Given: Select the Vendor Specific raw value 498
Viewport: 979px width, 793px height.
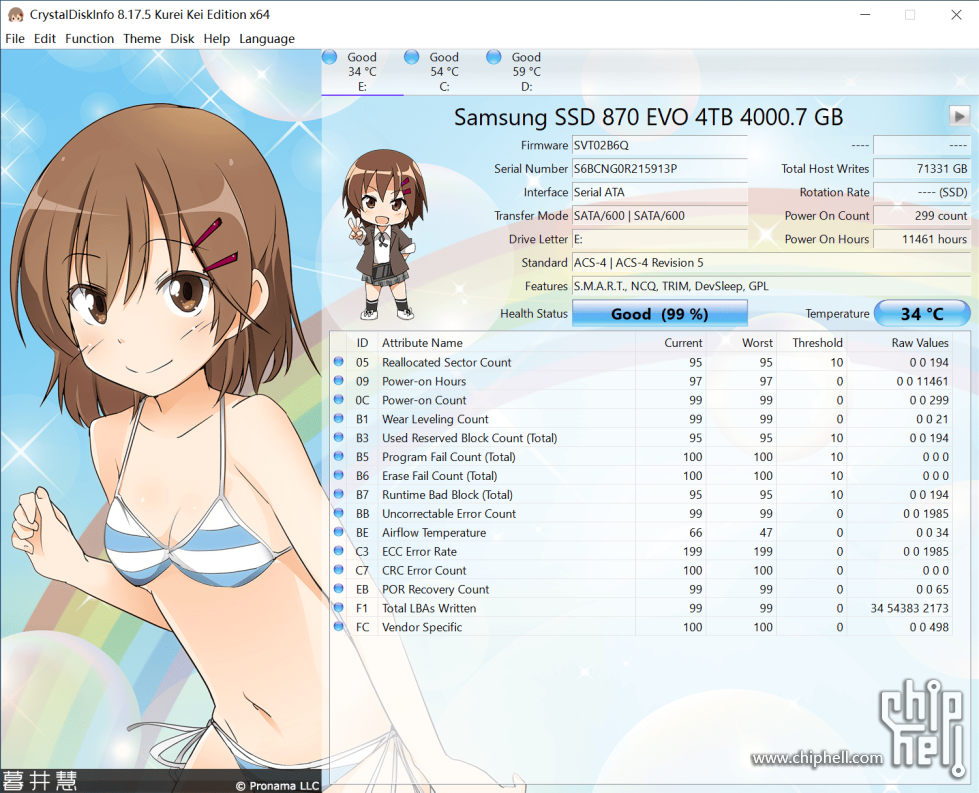Looking at the screenshot, I should tap(928, 627).
